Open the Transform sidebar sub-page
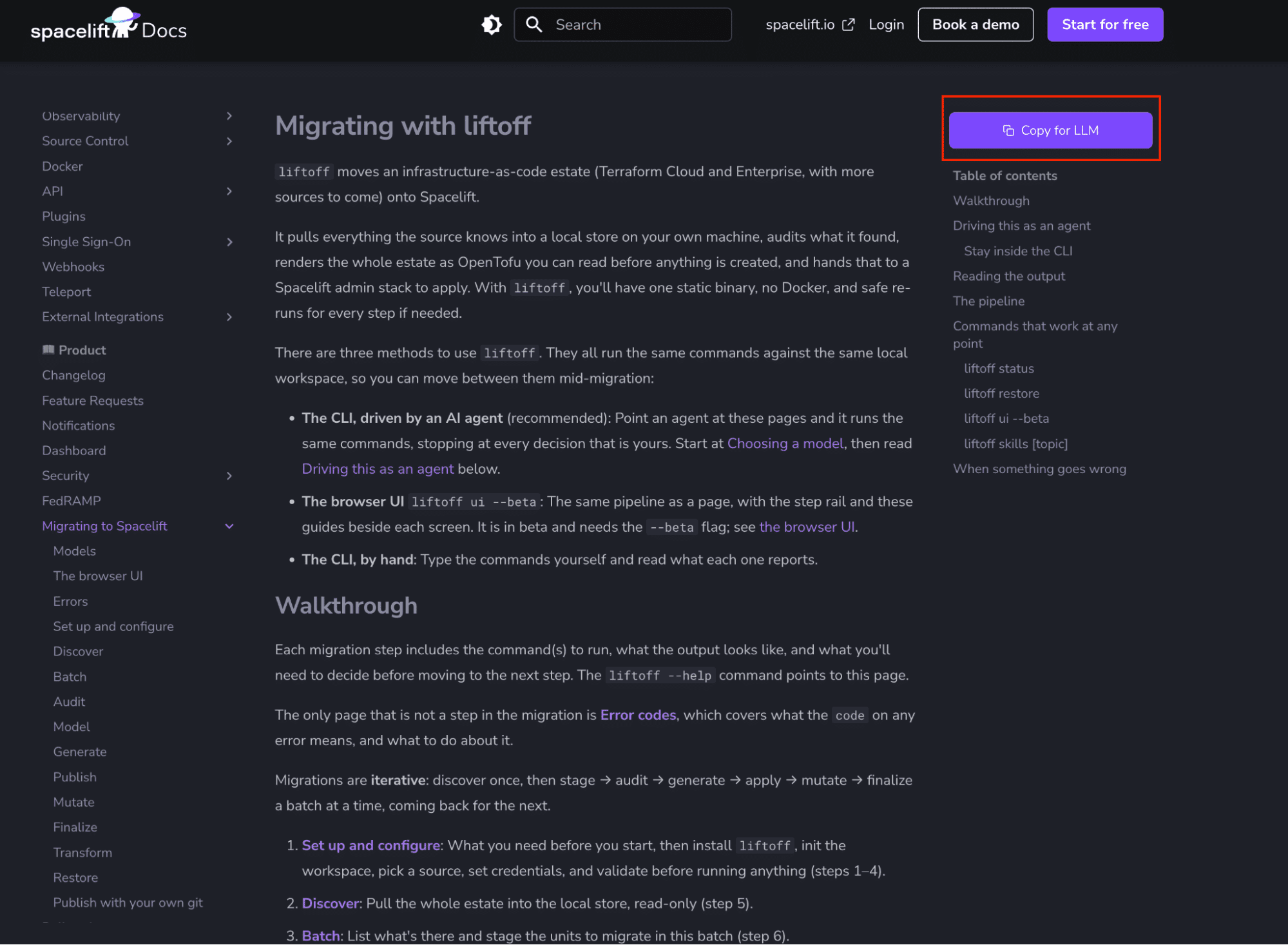Screen dimensions: 1288x945 point(82,853)
